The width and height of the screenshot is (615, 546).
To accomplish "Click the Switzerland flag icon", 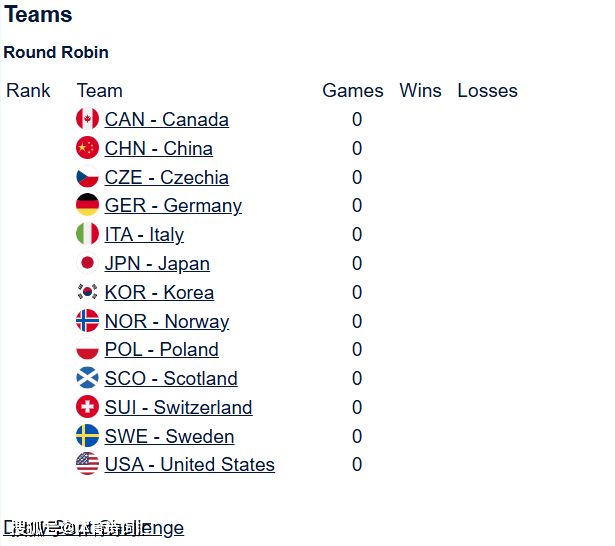I will [87, 407].
